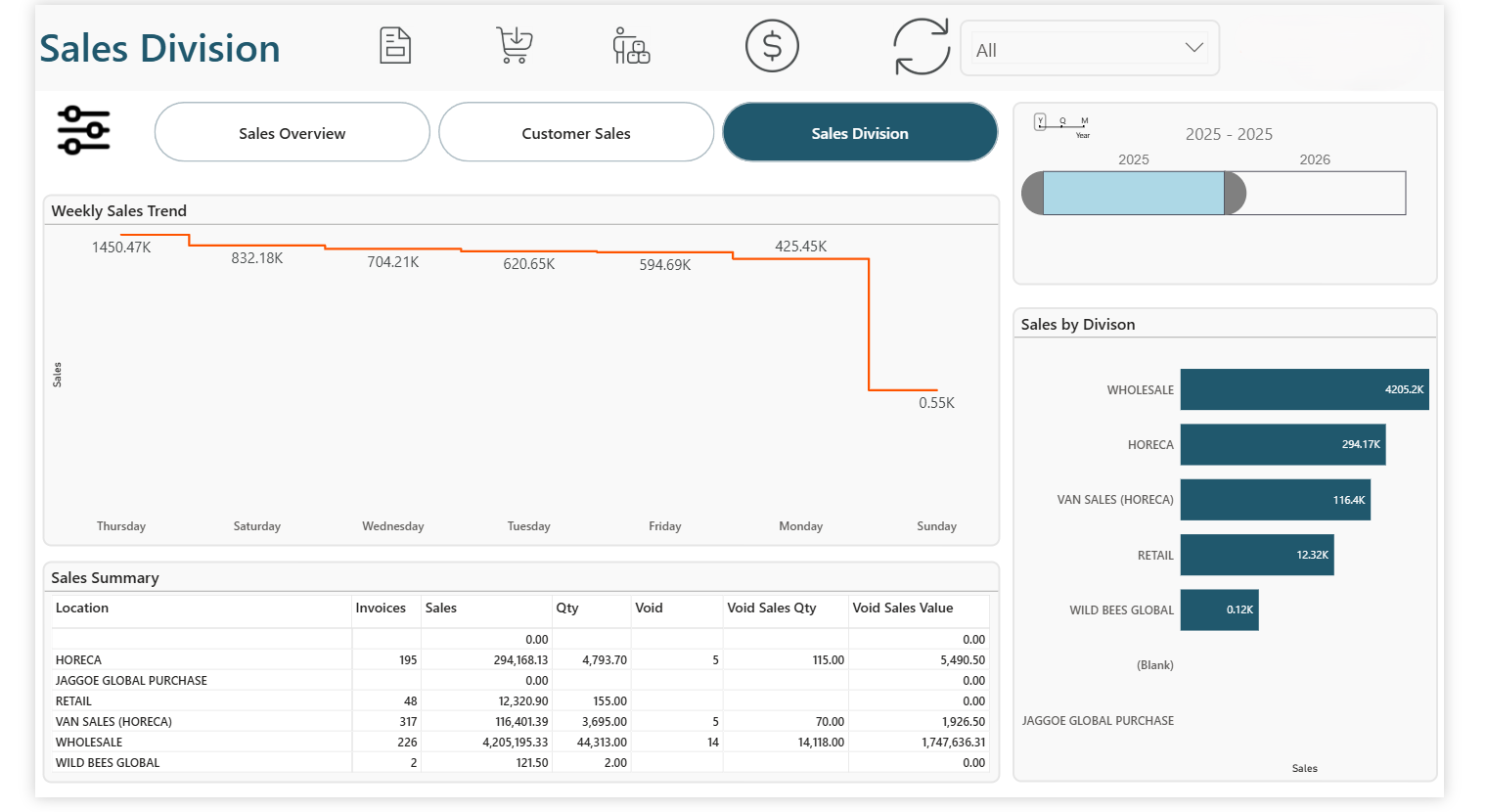Click the document report icon in header
The image size is (1486, 812).
[395, 46]
